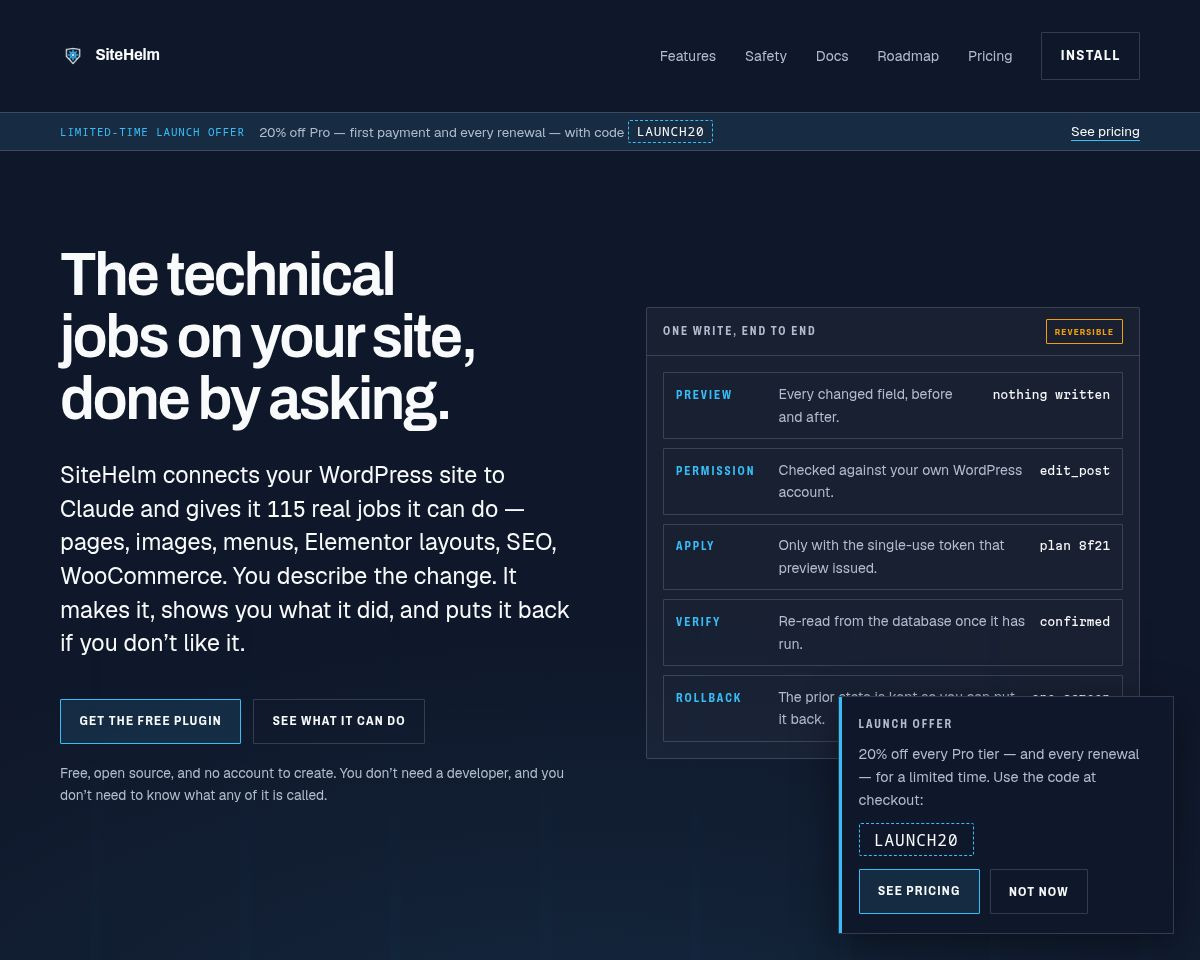This screenshot has height=960, width=1200.
Task: Select the PERMISSION step row
Action: click(893, 481)
